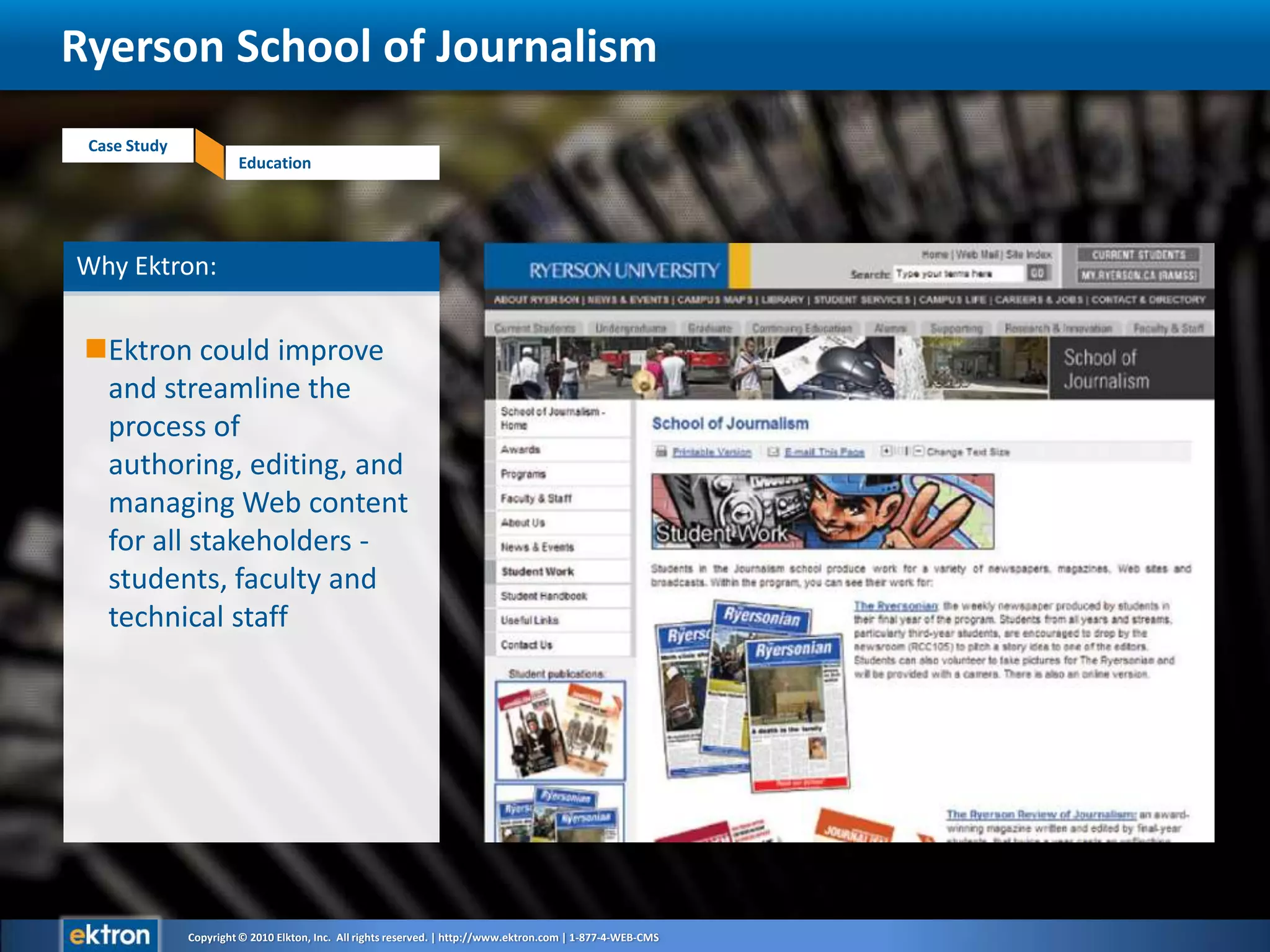Image resolution: width=1270 pixels, height=952 pixels.
Task: Click the Student Work graffiti banner image
Action: coord(823,512)
